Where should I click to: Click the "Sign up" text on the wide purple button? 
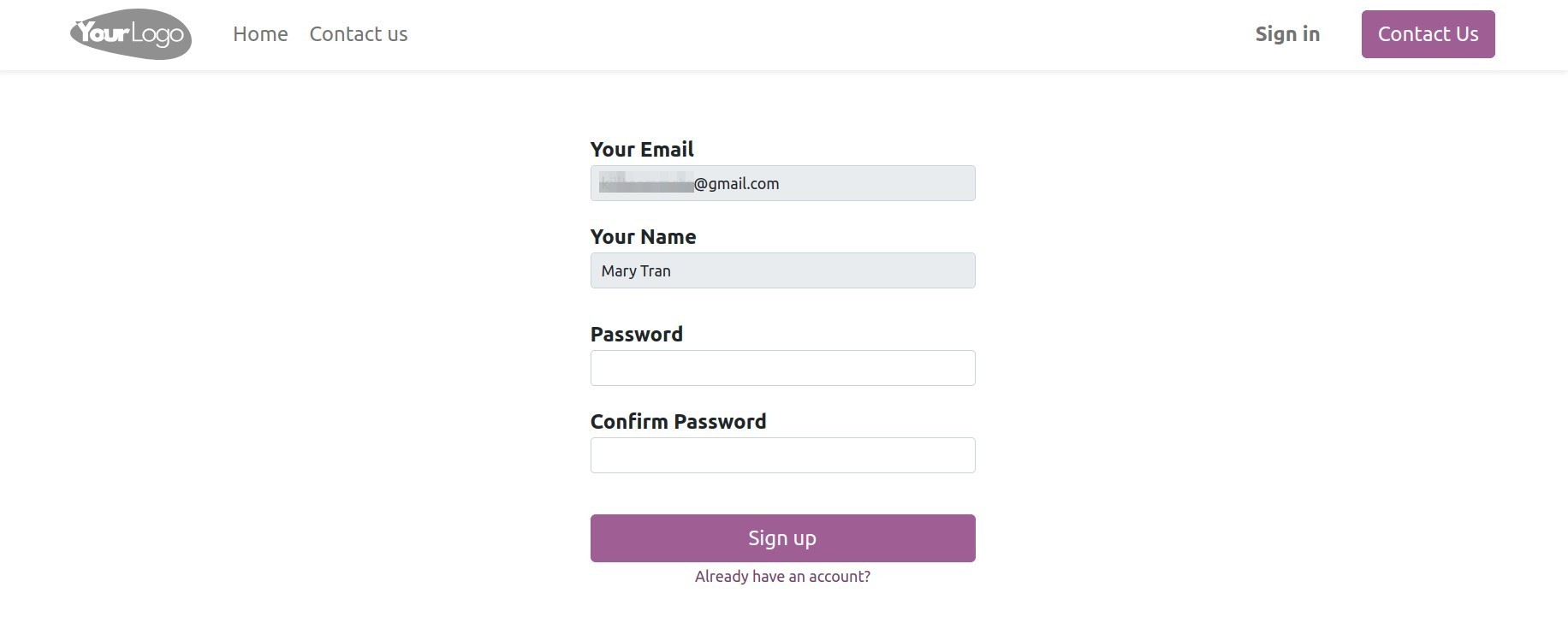click(782, 538)
